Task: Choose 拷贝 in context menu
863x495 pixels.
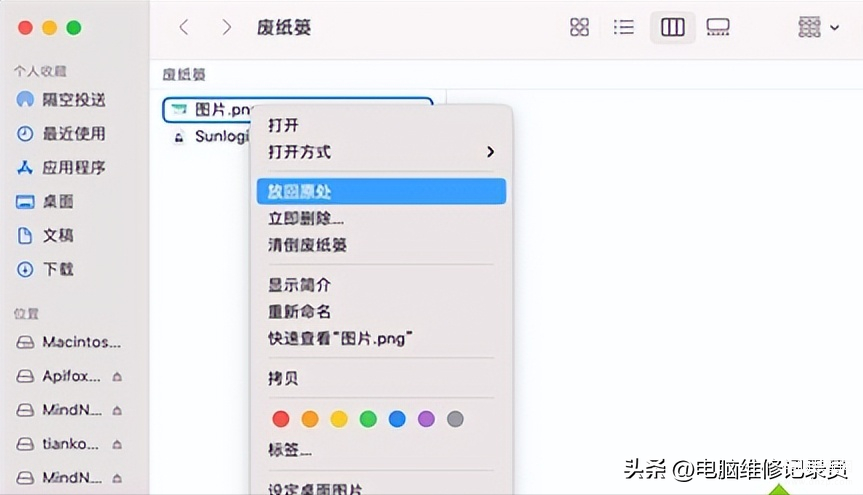Action: 283,378
